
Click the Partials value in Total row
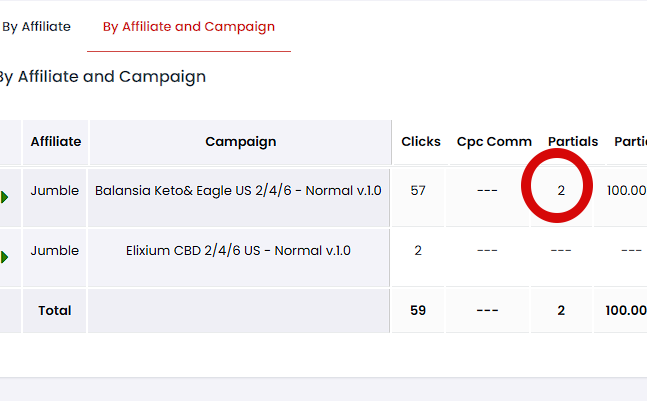[x=561, y=310]
